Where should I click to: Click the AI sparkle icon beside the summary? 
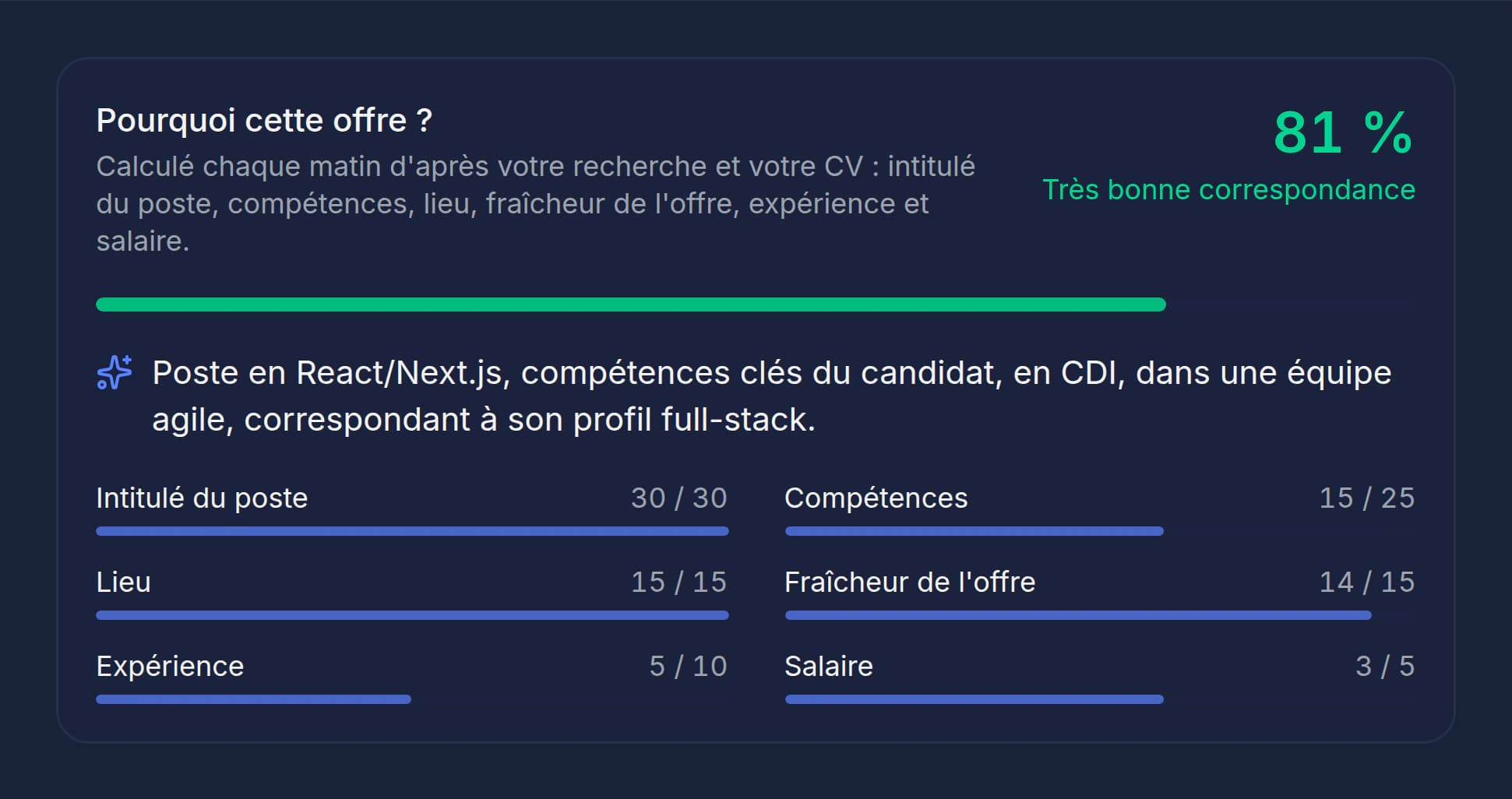click(x=115, y=372)
